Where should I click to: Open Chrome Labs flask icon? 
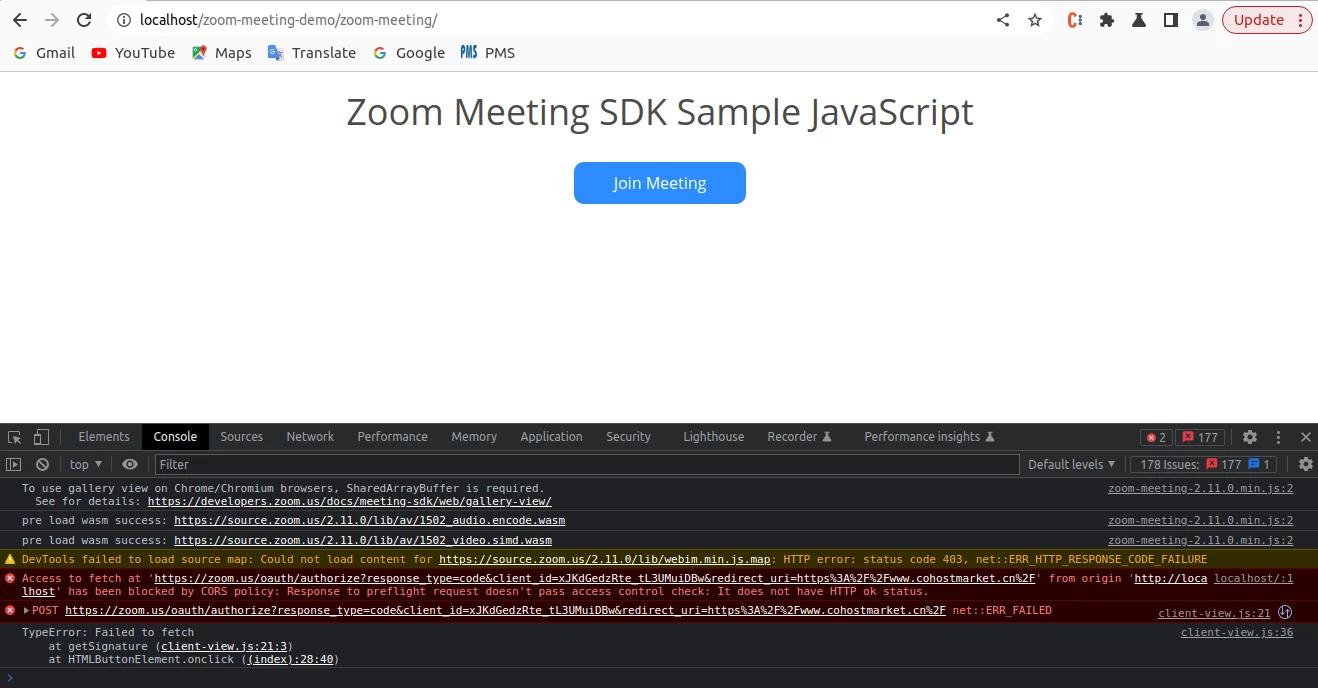(x=1139, y=20)
